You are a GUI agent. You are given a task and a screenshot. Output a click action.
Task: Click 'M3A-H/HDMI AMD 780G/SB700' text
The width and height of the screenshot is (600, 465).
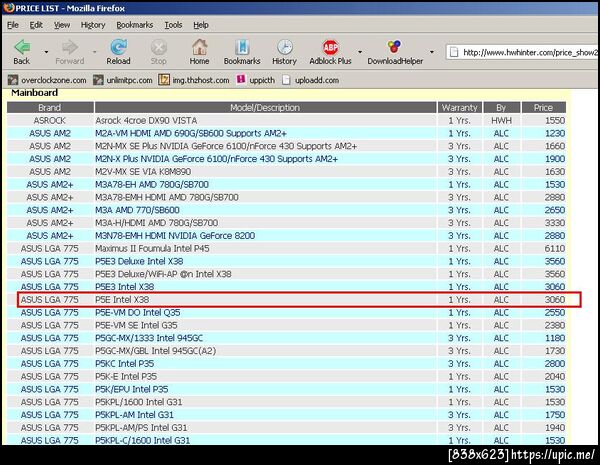tap(157, 223)
